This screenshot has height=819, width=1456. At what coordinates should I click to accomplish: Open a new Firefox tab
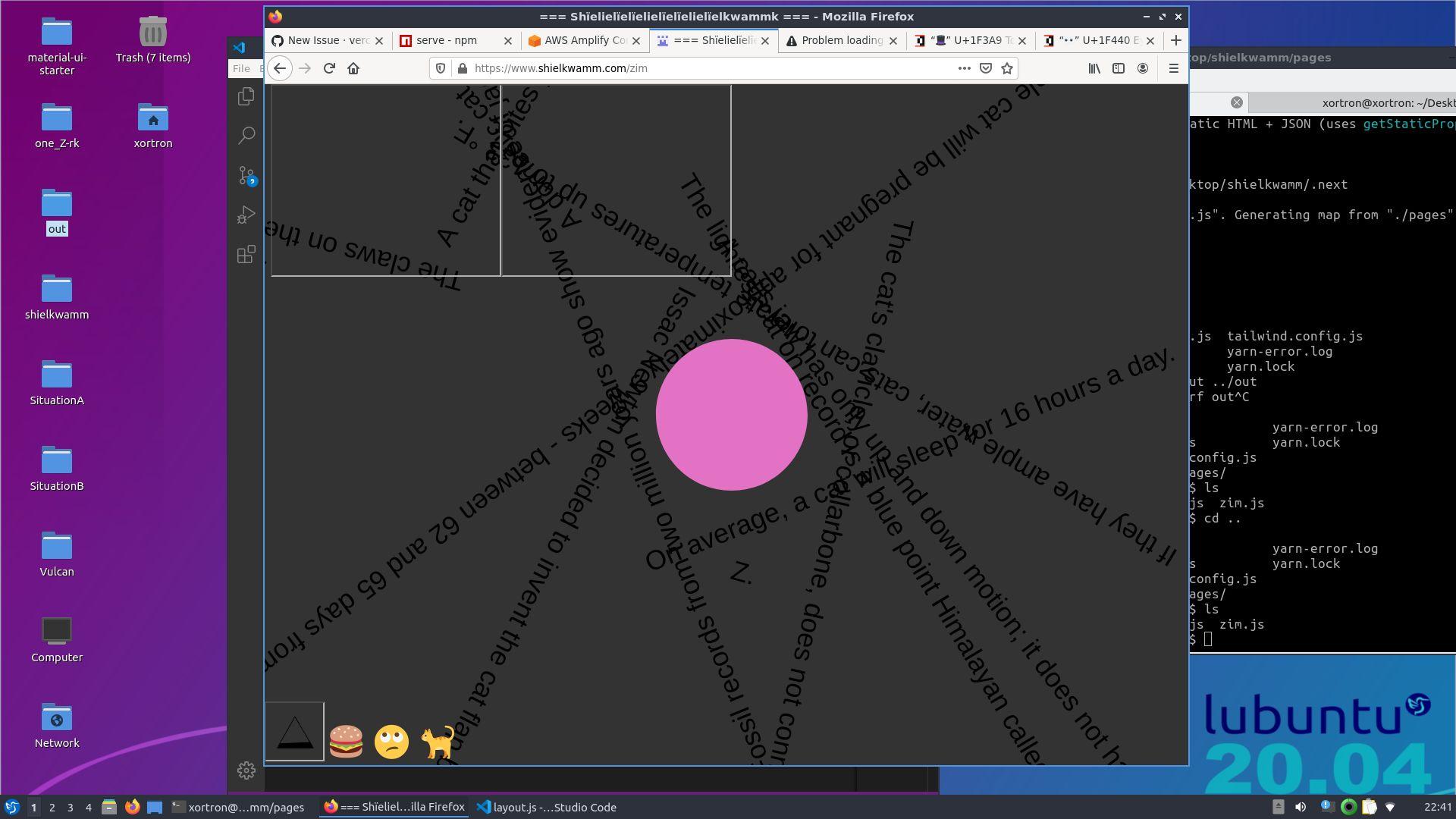[x=1176, y=40]
